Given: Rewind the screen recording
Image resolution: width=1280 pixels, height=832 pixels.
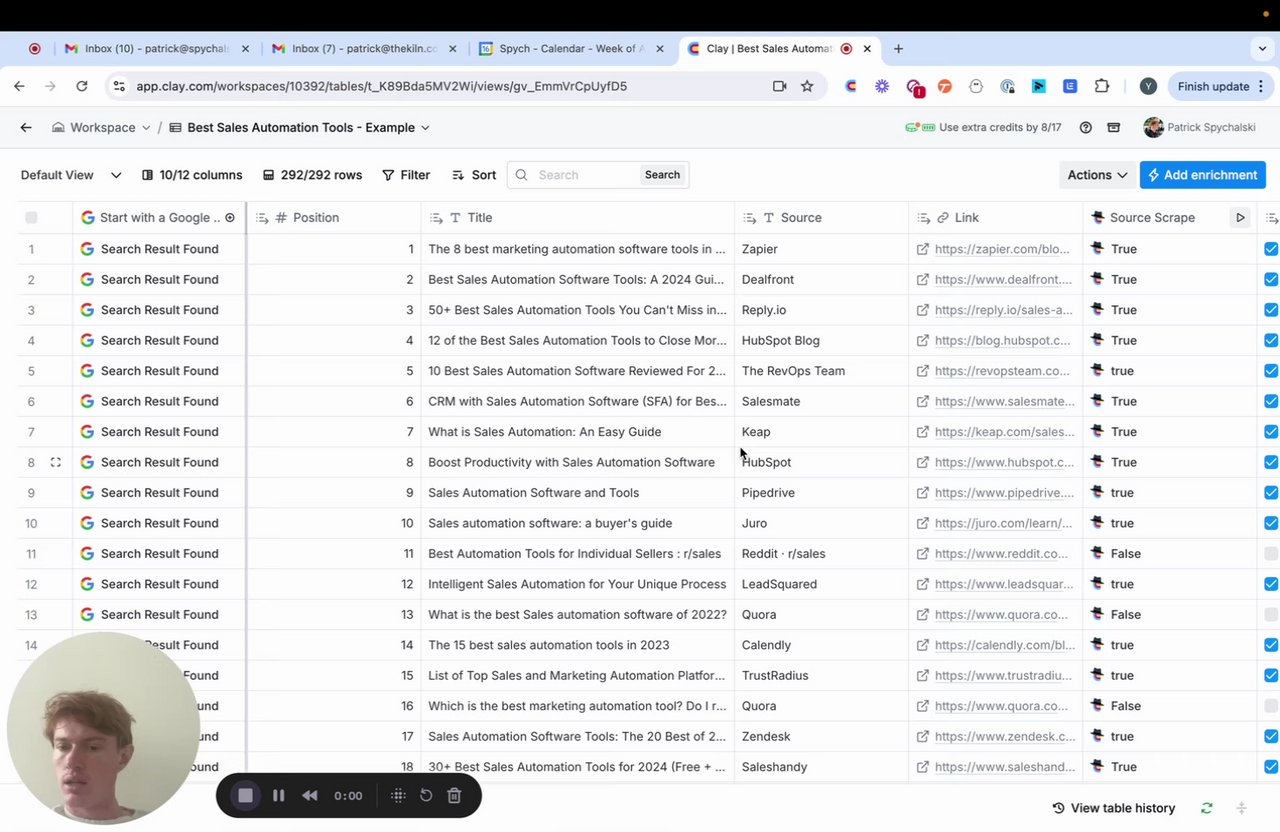Looking at the screenshot, I should pos(310,795).
